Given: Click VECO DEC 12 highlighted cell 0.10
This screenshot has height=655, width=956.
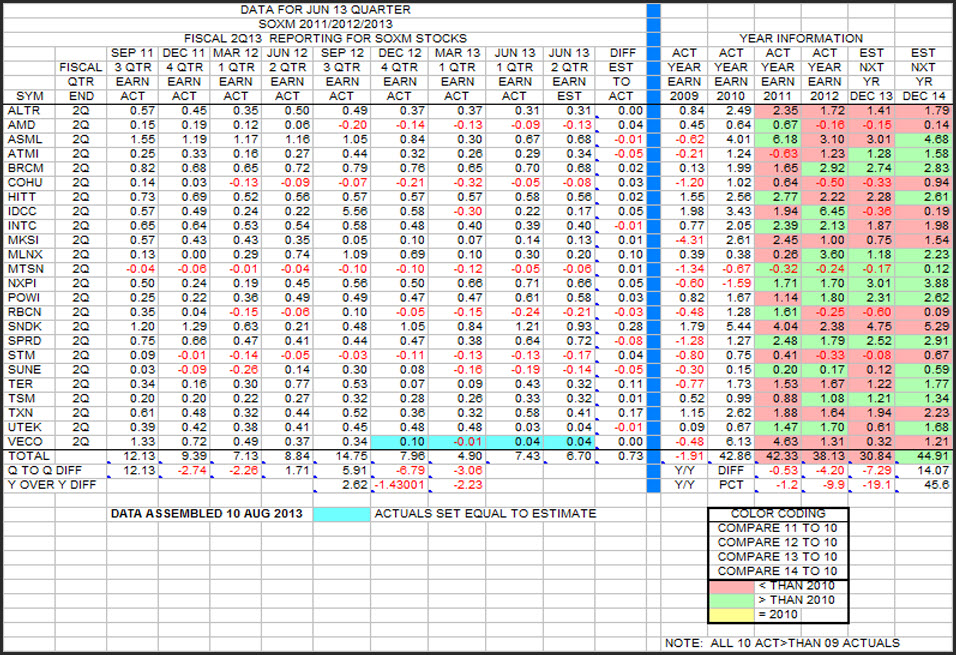Looking at the screenshot, I should point(399,442).
